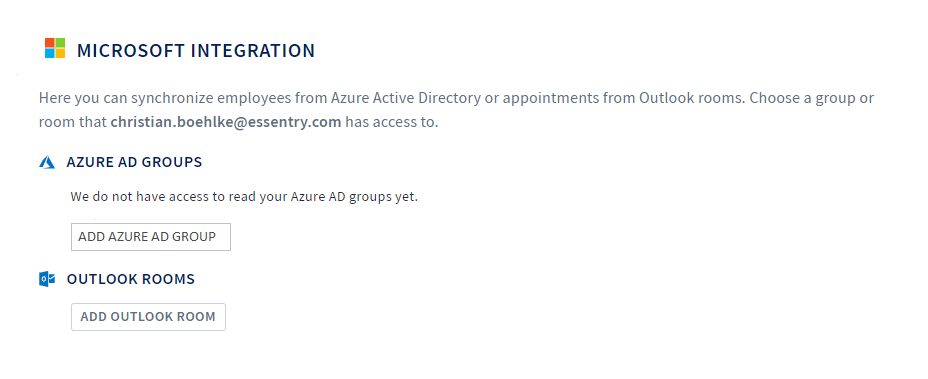Add an Outlook room
Screen dimensions: 928x379
pyautogui.click(x=148, y=317)
